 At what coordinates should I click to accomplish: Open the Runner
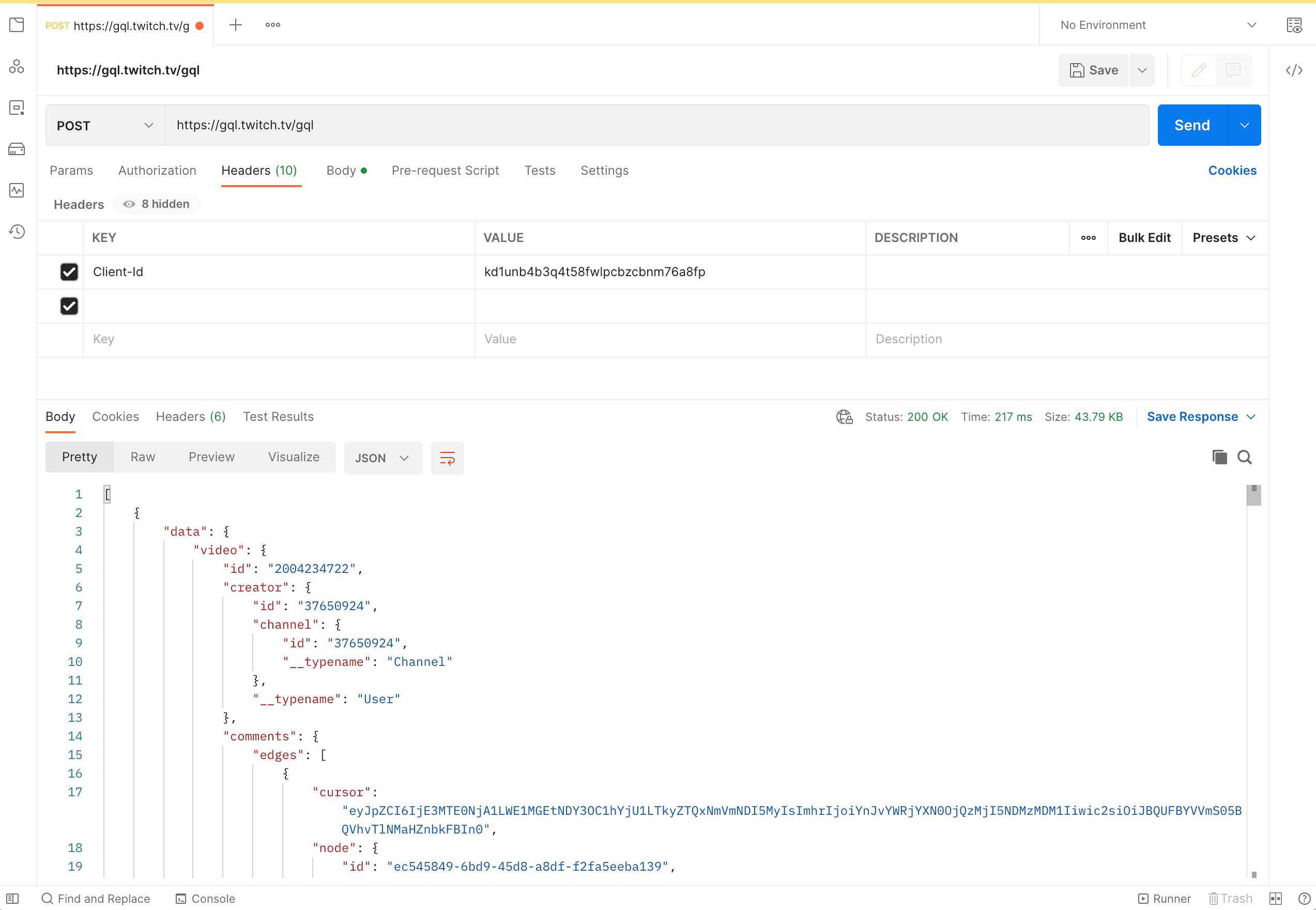point(1164,899)
